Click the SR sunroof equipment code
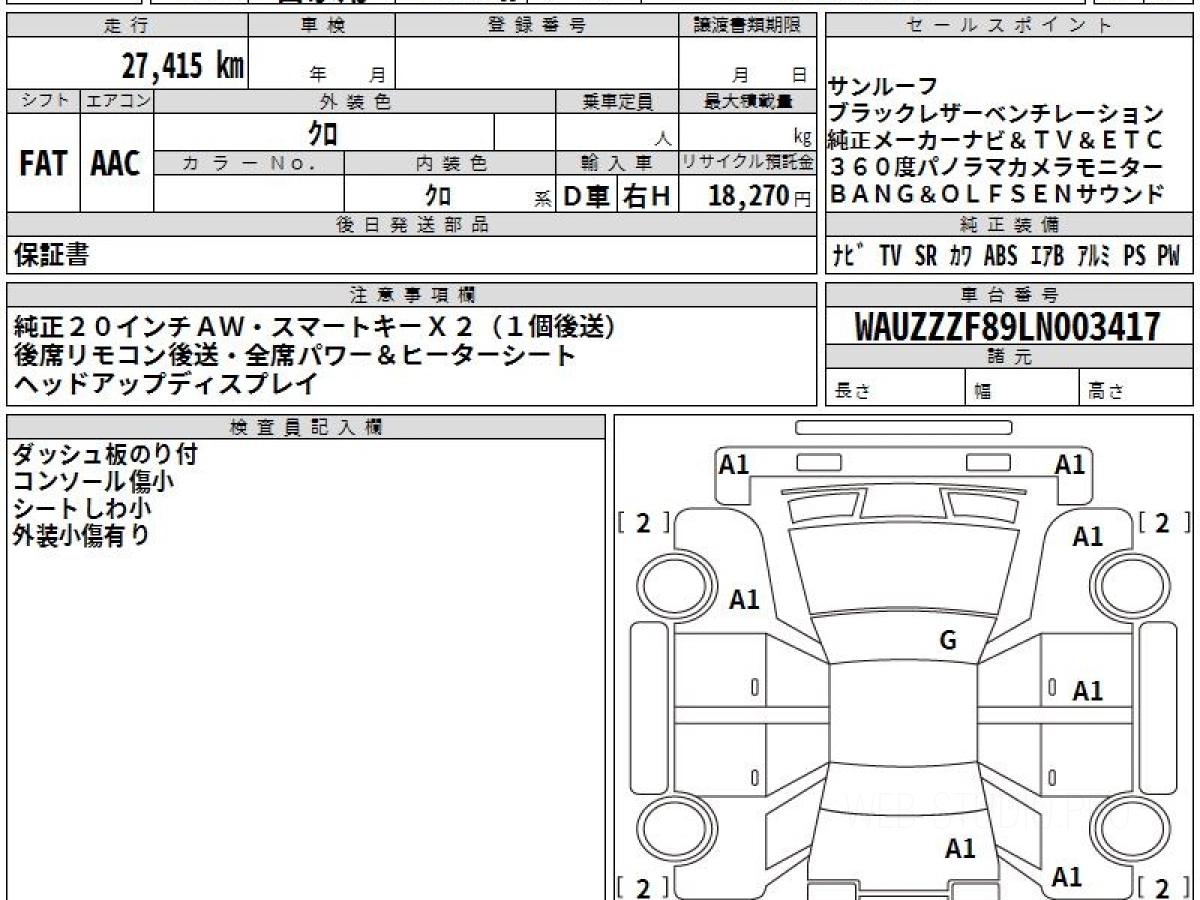The image size is (1200, 900). tap(926, 256)
